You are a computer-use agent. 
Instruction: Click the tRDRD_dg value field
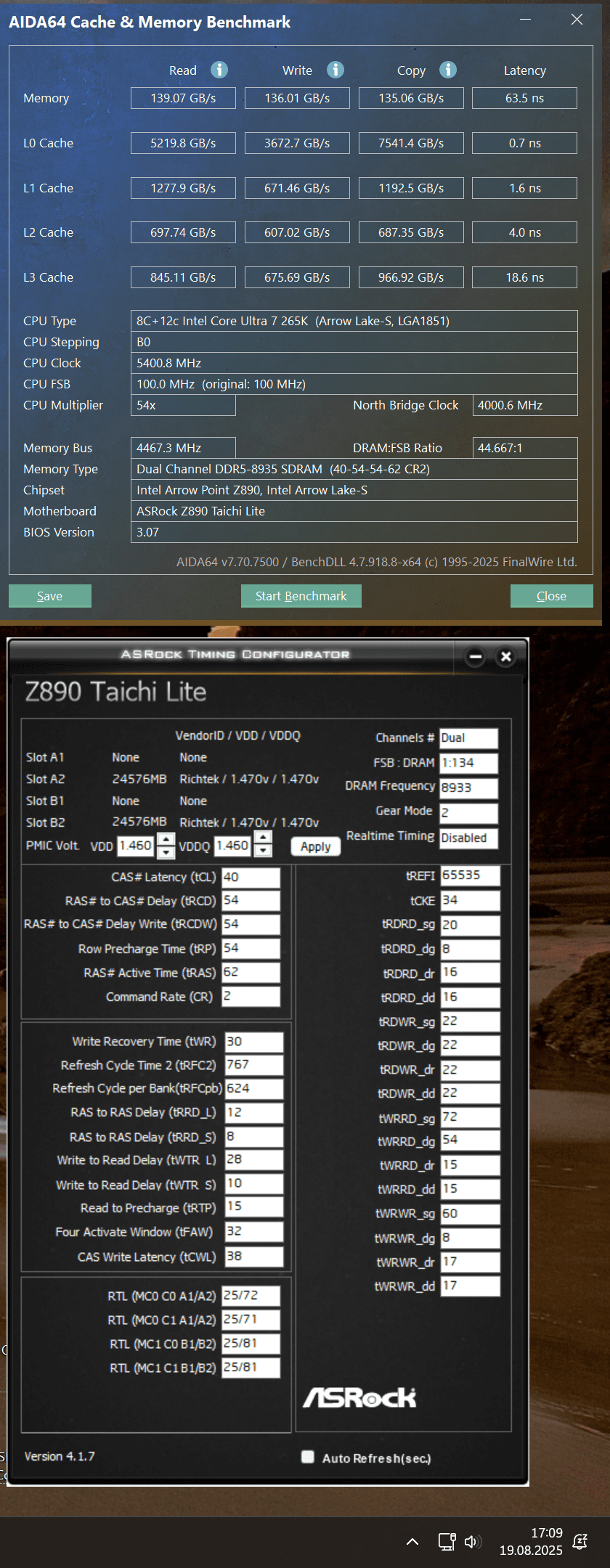click(x=470, y=949)
